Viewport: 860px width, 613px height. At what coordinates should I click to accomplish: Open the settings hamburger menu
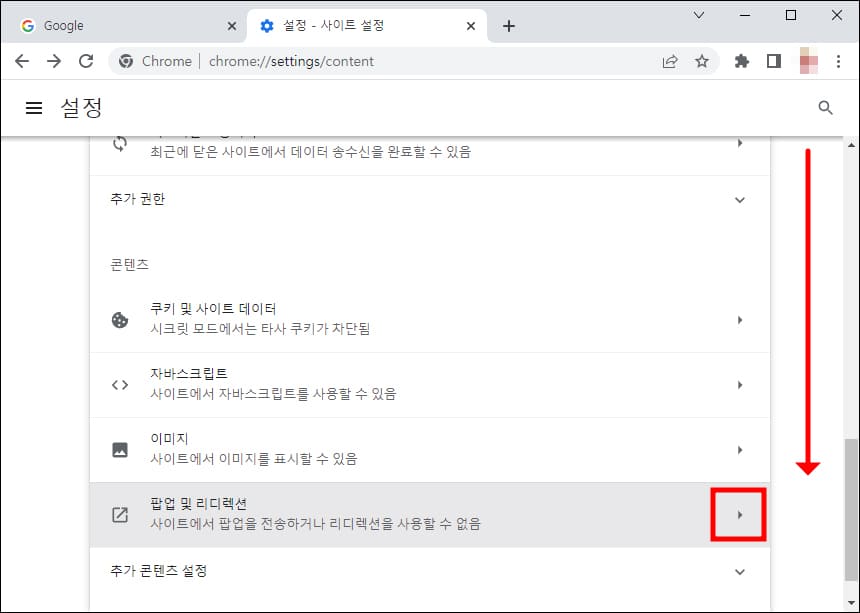coord(34,107)
